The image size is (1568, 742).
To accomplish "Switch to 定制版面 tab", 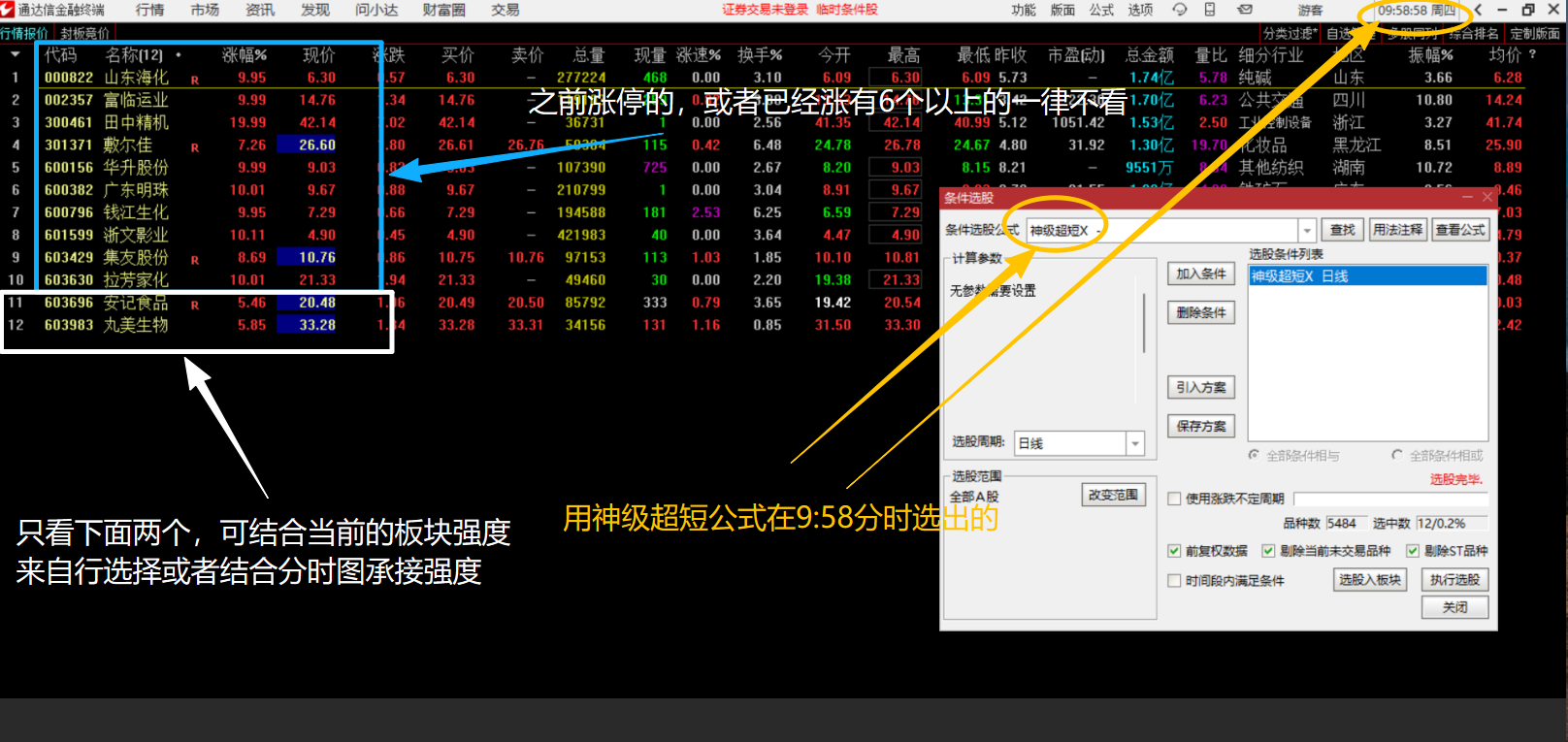I will [x=1535, y=33].
